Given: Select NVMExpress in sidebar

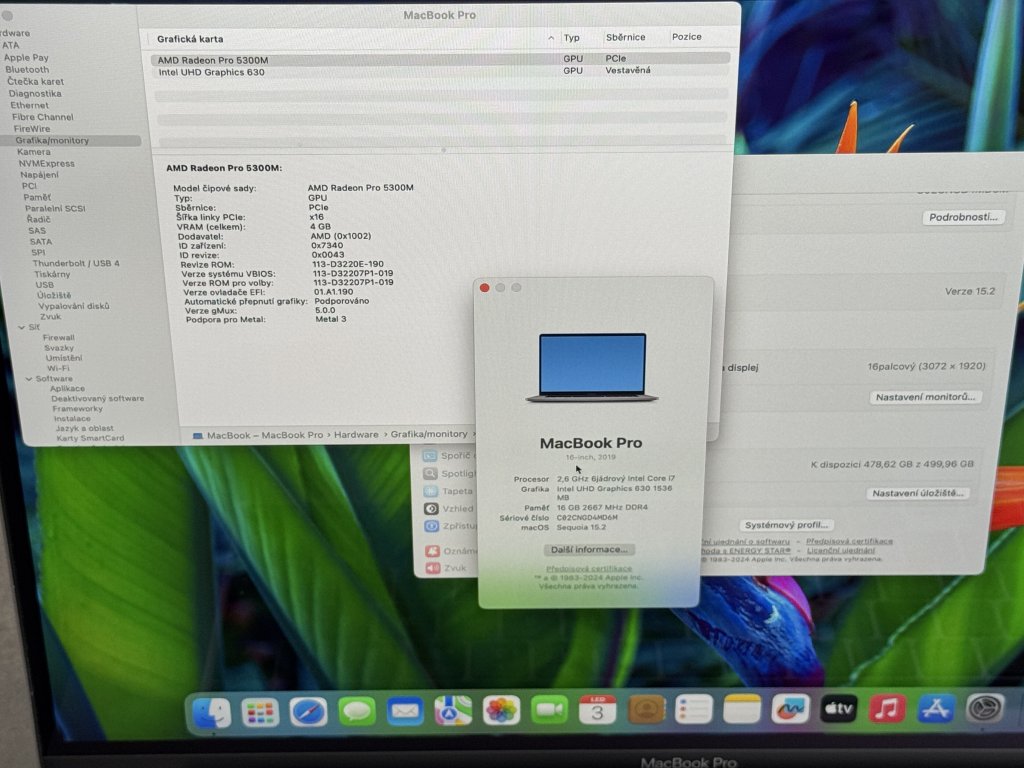Looking at the screenshot, I should 46,163.
